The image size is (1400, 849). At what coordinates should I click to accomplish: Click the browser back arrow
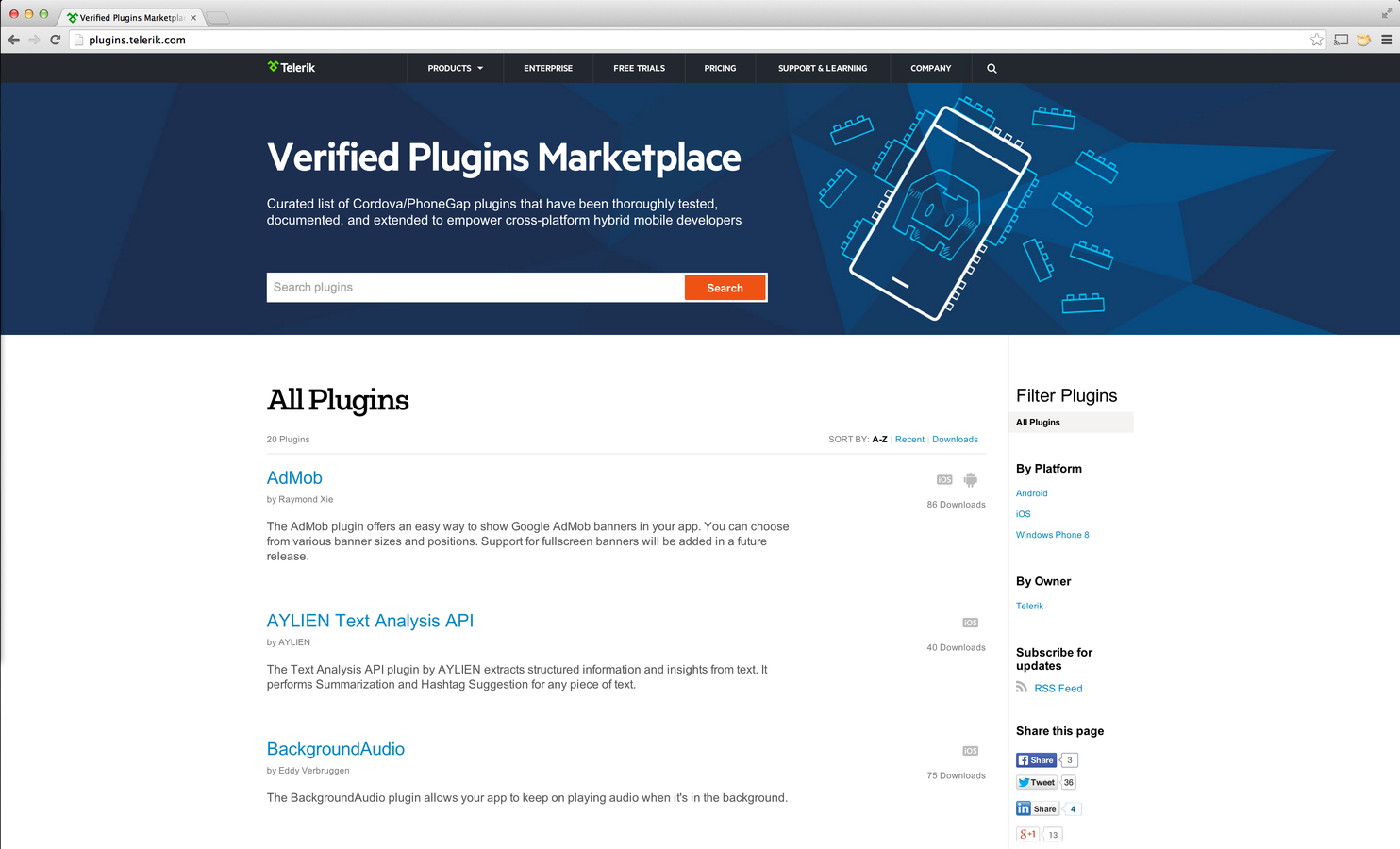pyautogui.click(x=13, y=40)
